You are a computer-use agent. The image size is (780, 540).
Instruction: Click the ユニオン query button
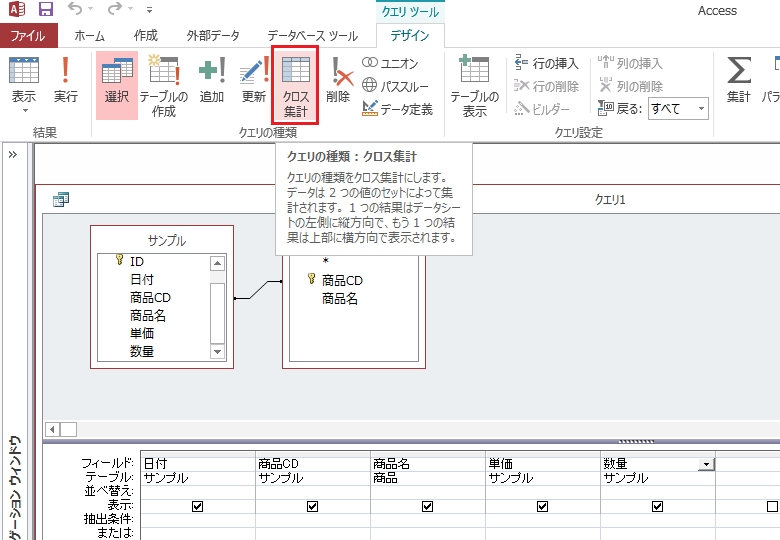(x=390, y=64)
